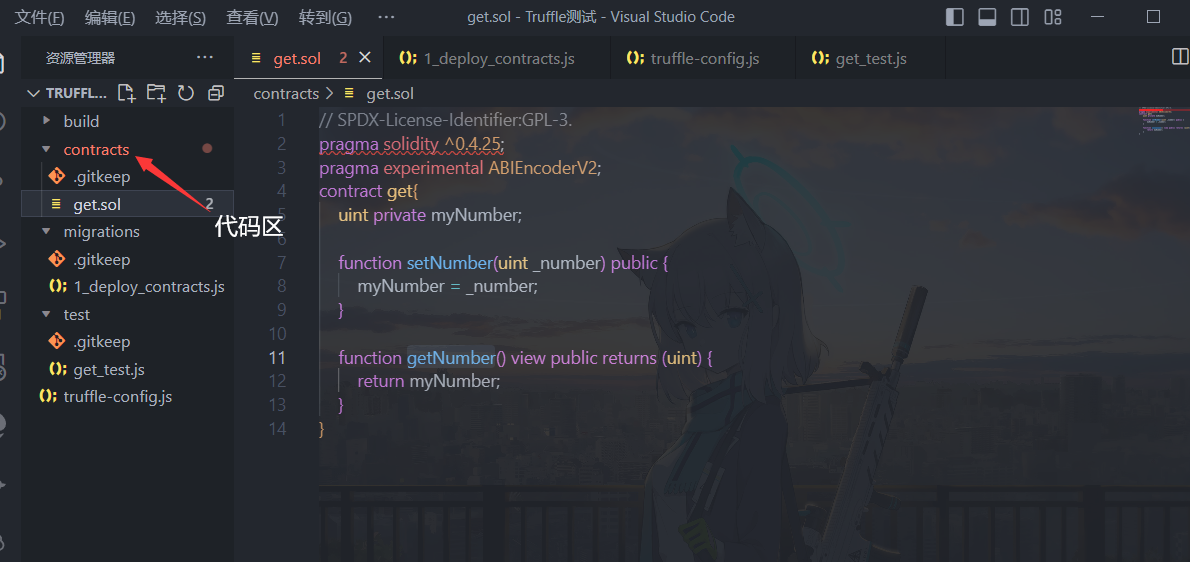
Task: Collapse the migrations folder
Action: pos(47,231)
